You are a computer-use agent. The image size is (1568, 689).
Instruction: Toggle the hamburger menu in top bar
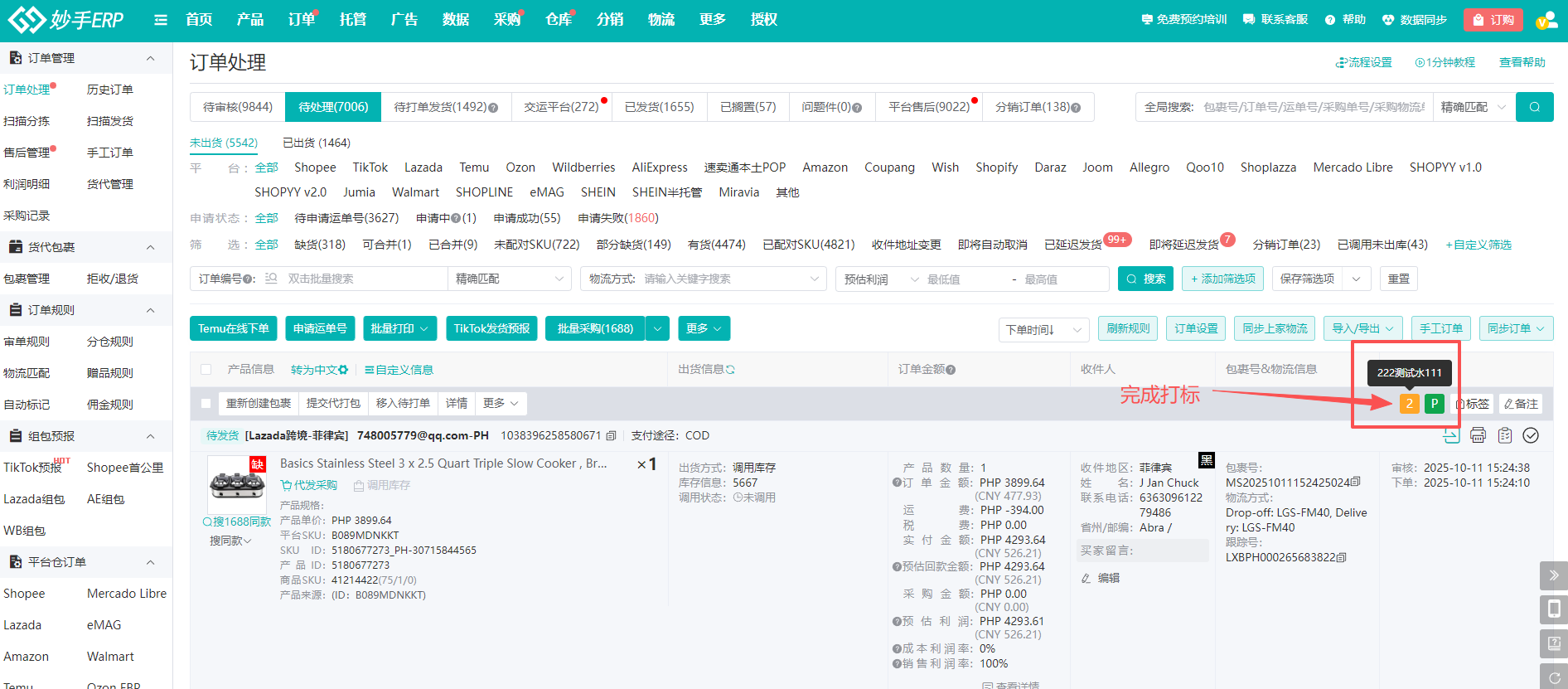point(161,20)
